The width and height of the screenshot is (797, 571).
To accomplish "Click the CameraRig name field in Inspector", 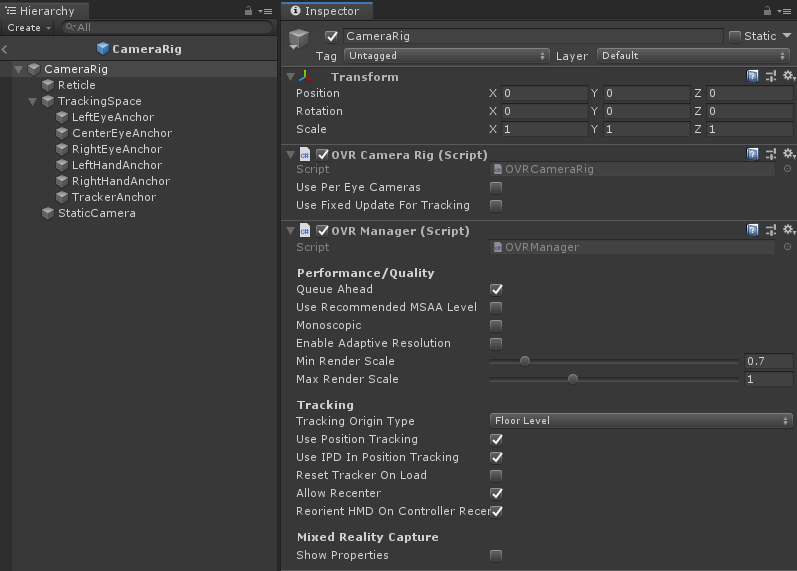I will click(x=533, y=36).
